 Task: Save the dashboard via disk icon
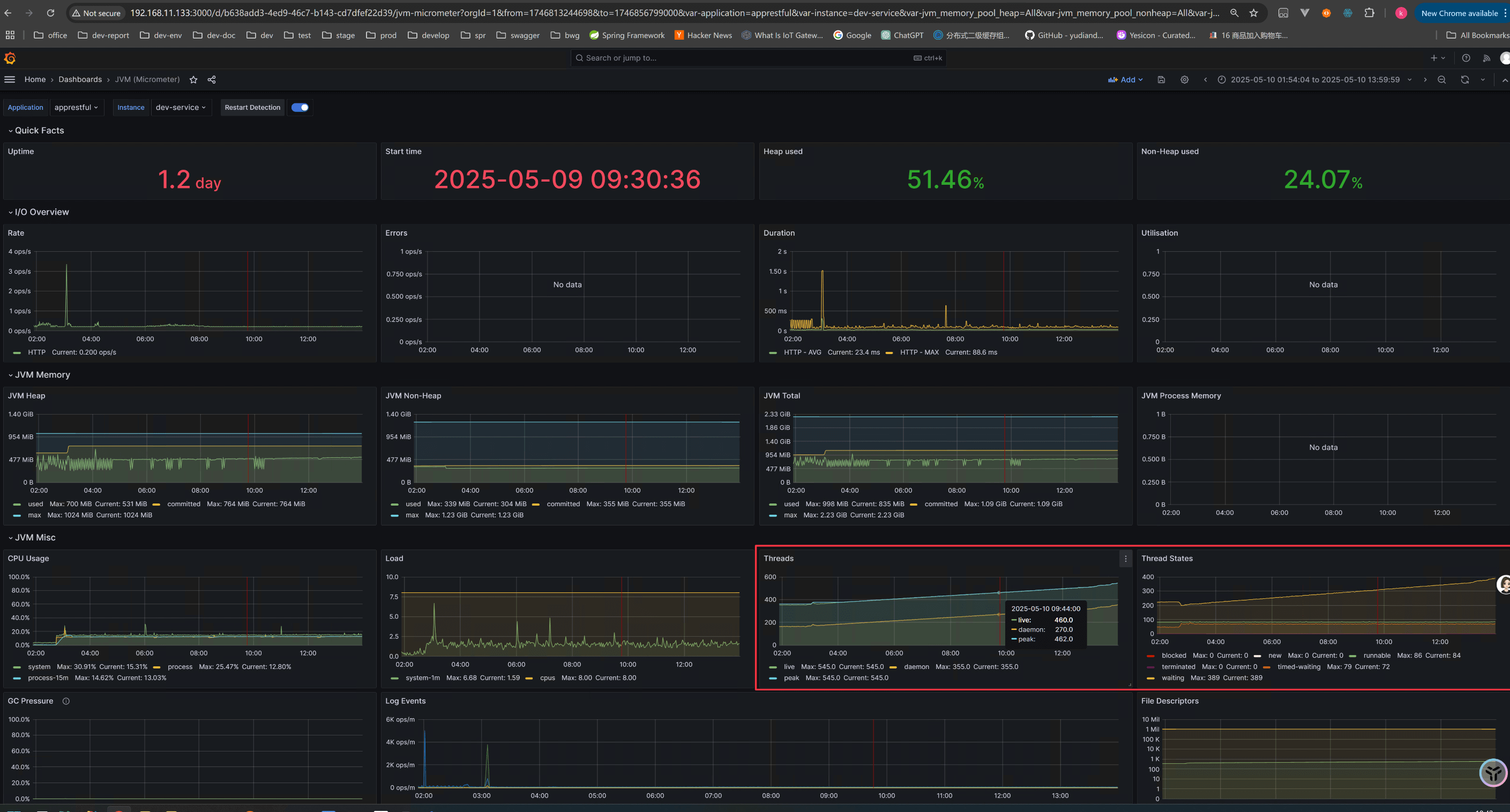coord(1161,80)
